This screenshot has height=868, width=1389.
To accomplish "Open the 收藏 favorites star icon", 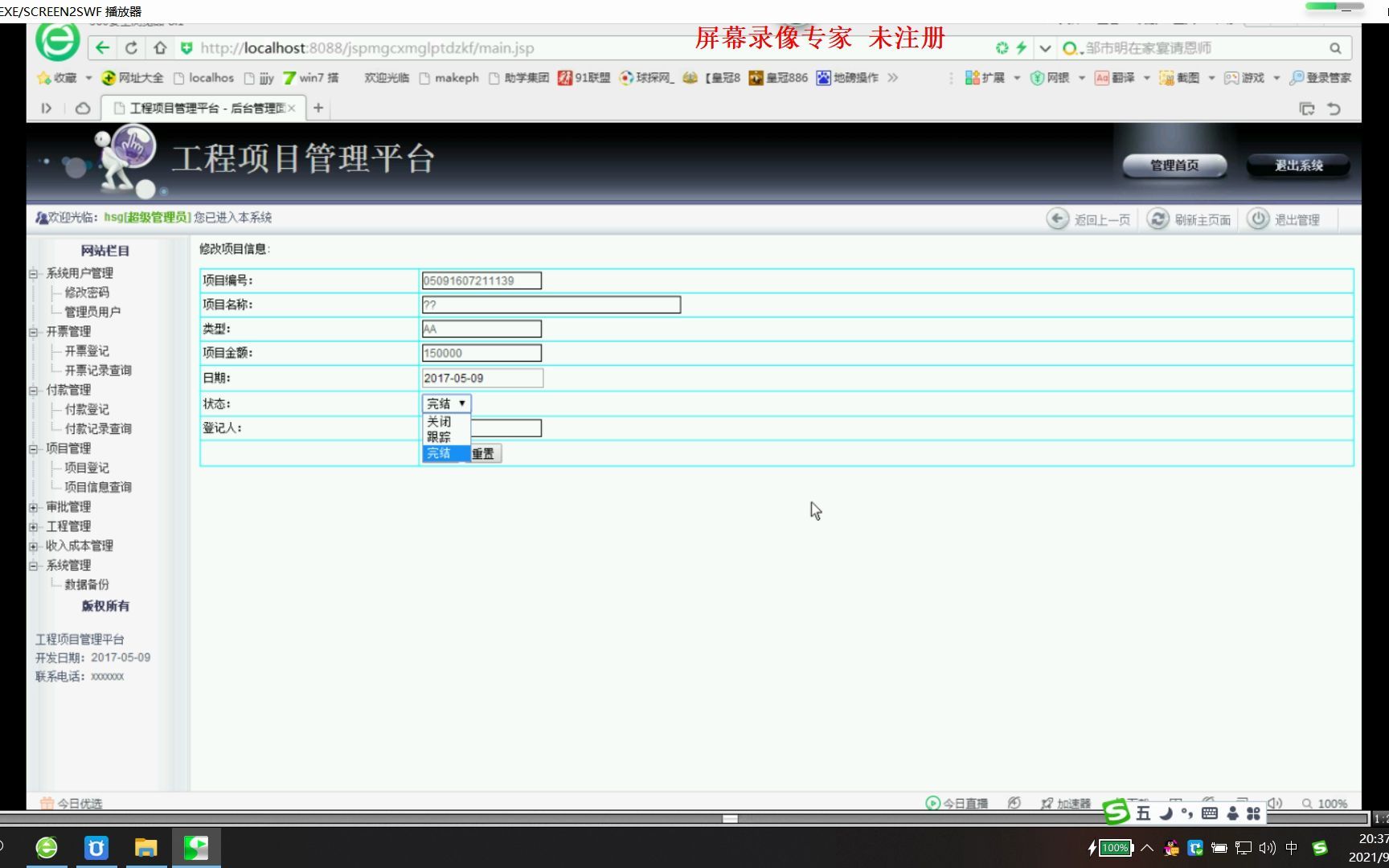I will 44,77.
